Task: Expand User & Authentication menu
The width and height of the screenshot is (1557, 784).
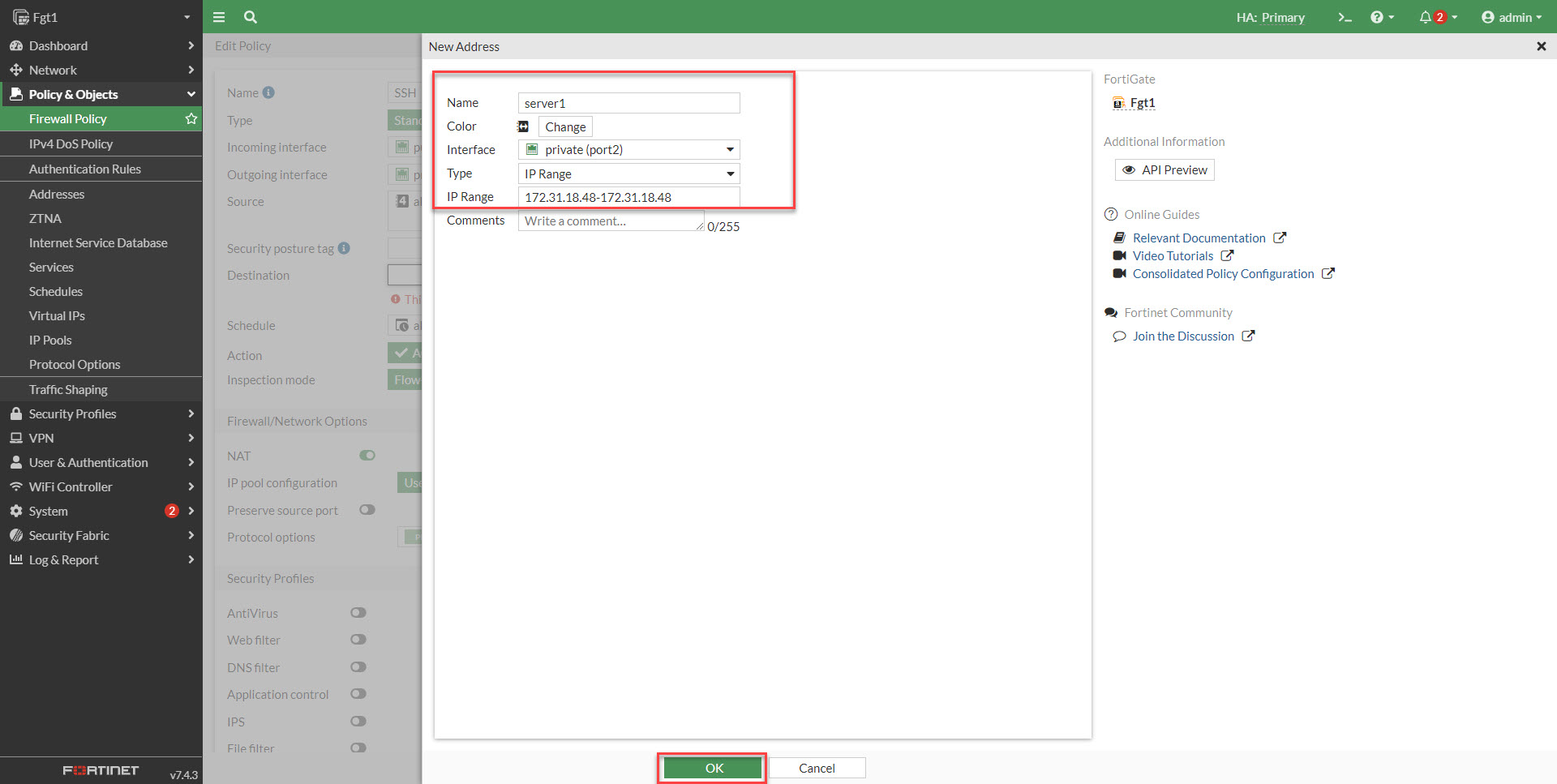Action: click(x=101, y=462)
